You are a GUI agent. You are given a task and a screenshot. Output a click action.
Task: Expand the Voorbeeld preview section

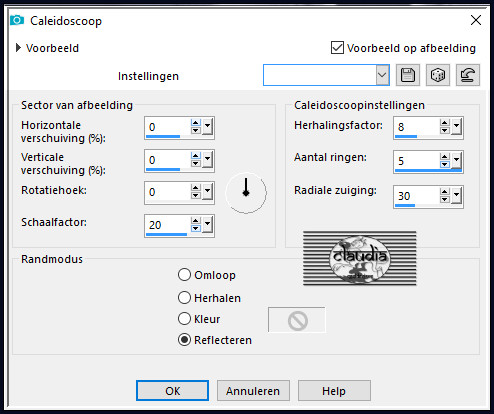[x=18, y=48]
